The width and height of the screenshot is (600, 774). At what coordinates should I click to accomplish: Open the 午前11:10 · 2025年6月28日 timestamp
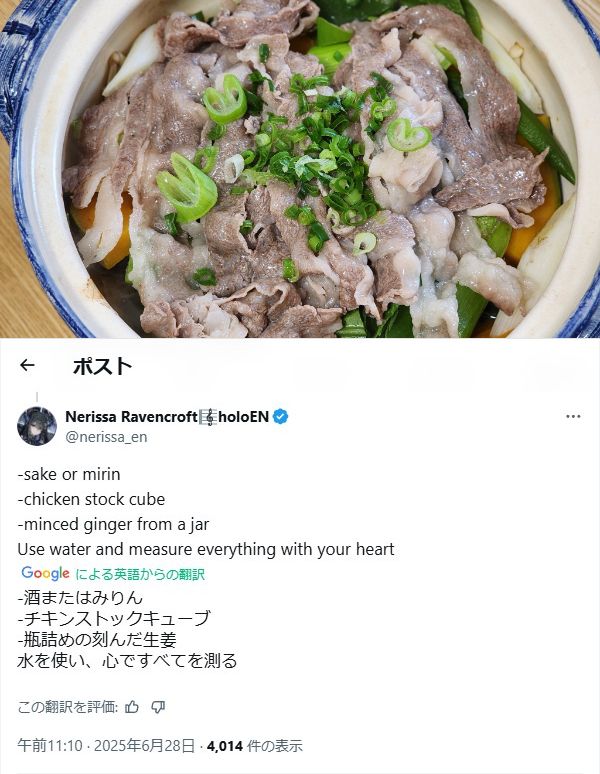coord(106,745)
